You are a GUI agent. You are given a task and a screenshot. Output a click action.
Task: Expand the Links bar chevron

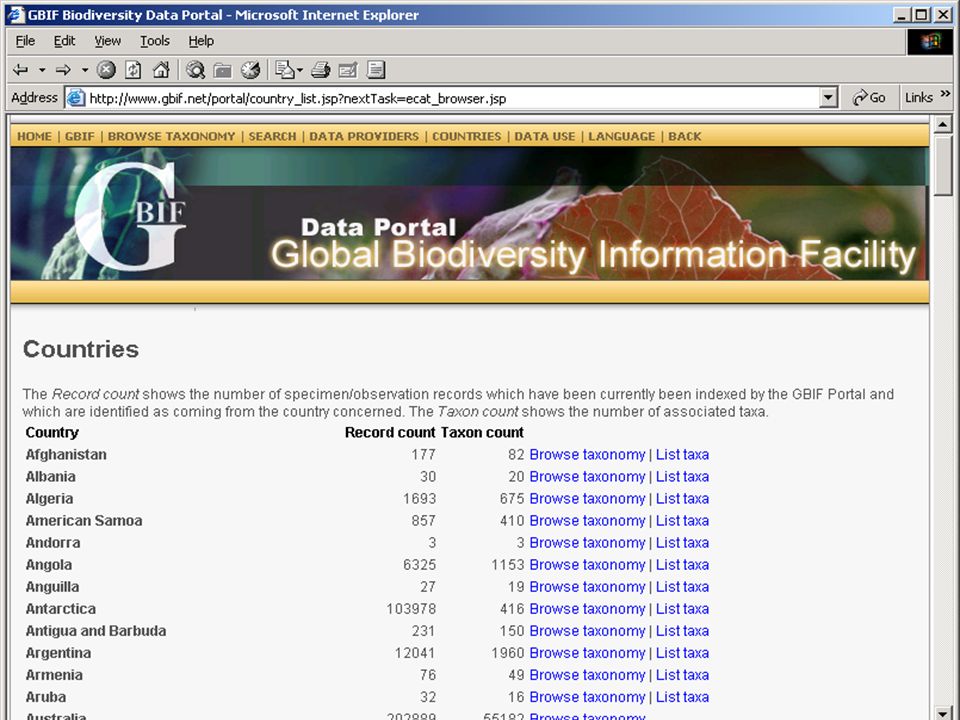click(x=945, y=94)
